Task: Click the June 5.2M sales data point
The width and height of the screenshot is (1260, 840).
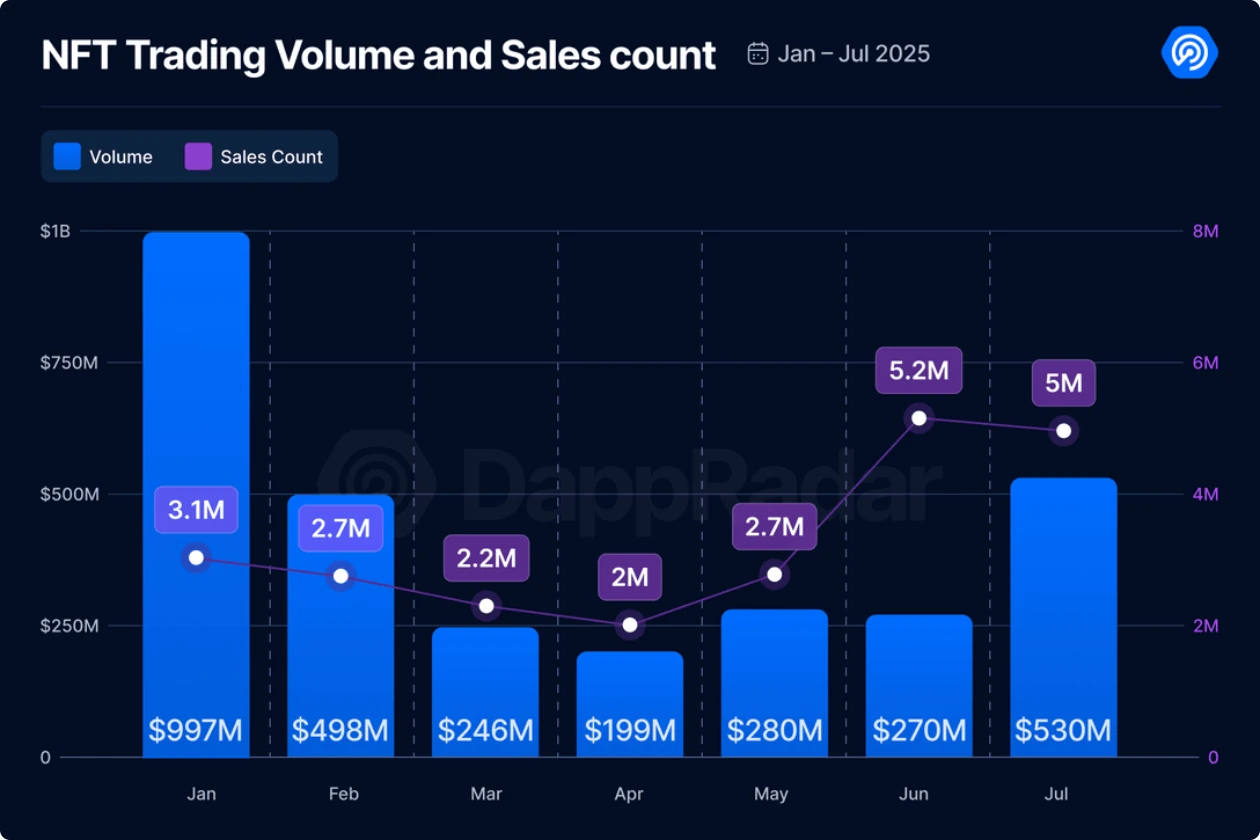Action: [x=919, y=418]
